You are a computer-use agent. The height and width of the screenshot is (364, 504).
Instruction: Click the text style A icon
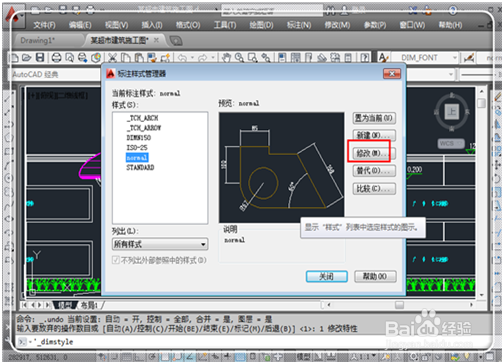click(x=384, y=58)
